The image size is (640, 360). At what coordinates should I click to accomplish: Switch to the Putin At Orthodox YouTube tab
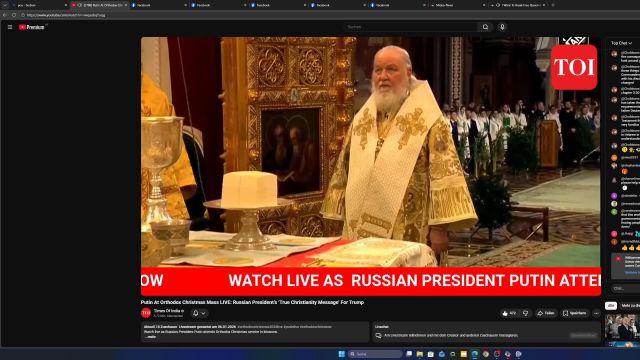pos(100,5)
